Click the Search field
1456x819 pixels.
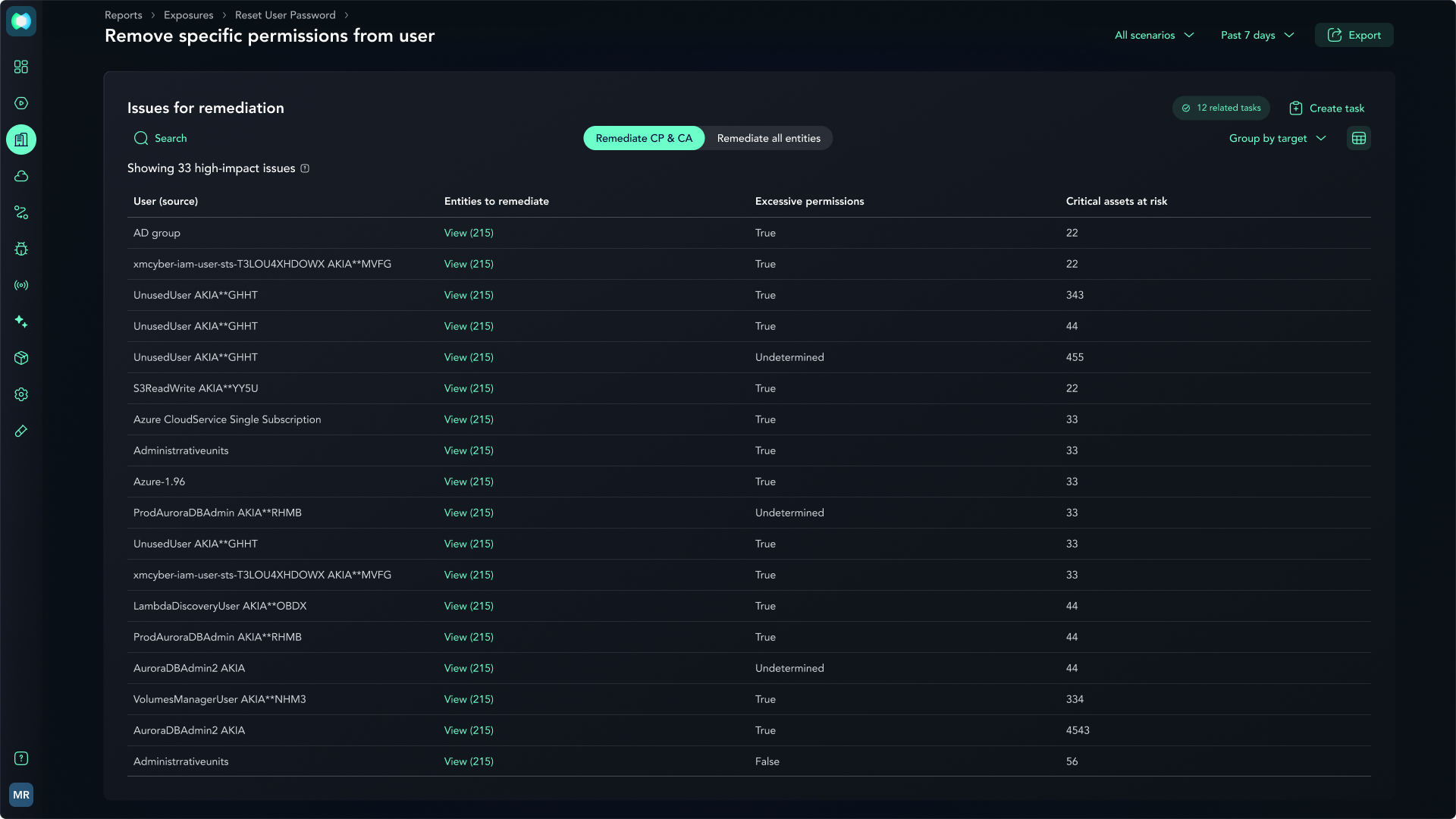(x=170, y=138)
